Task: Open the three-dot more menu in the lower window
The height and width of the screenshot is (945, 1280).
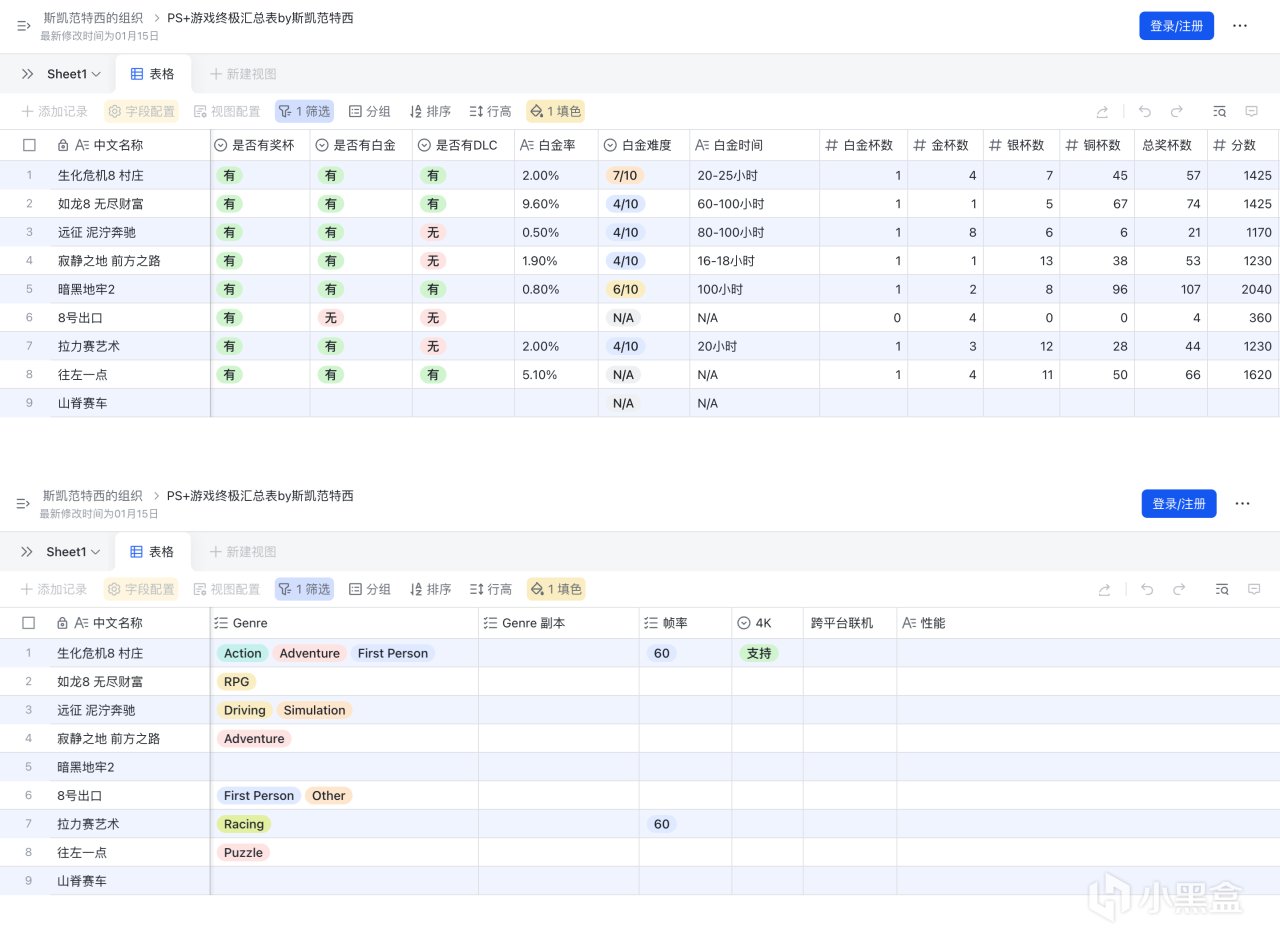Action: [x=1242, y=504]
